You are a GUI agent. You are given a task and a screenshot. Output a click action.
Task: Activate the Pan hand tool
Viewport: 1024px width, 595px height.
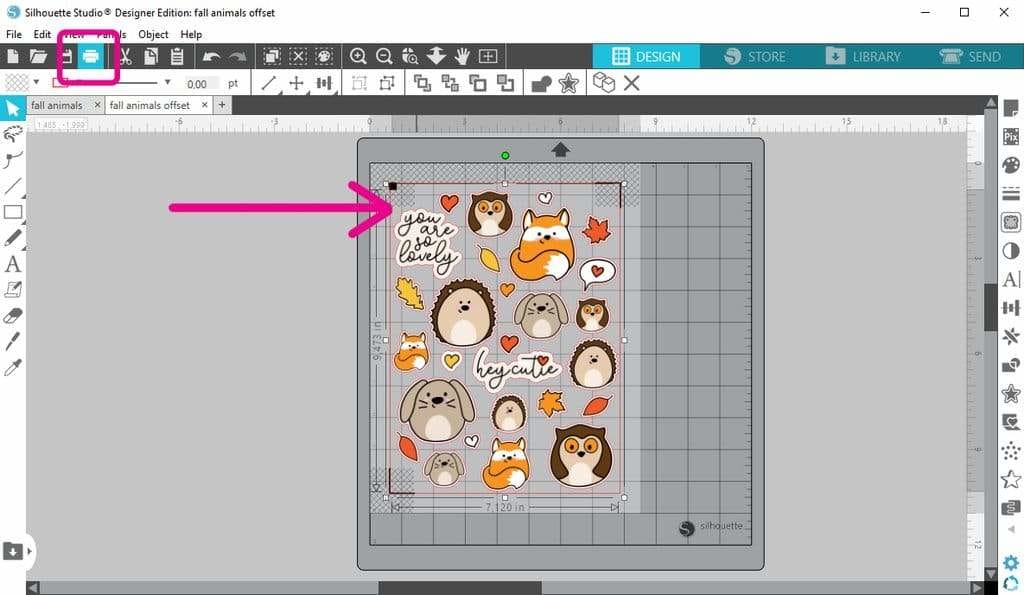462,57
